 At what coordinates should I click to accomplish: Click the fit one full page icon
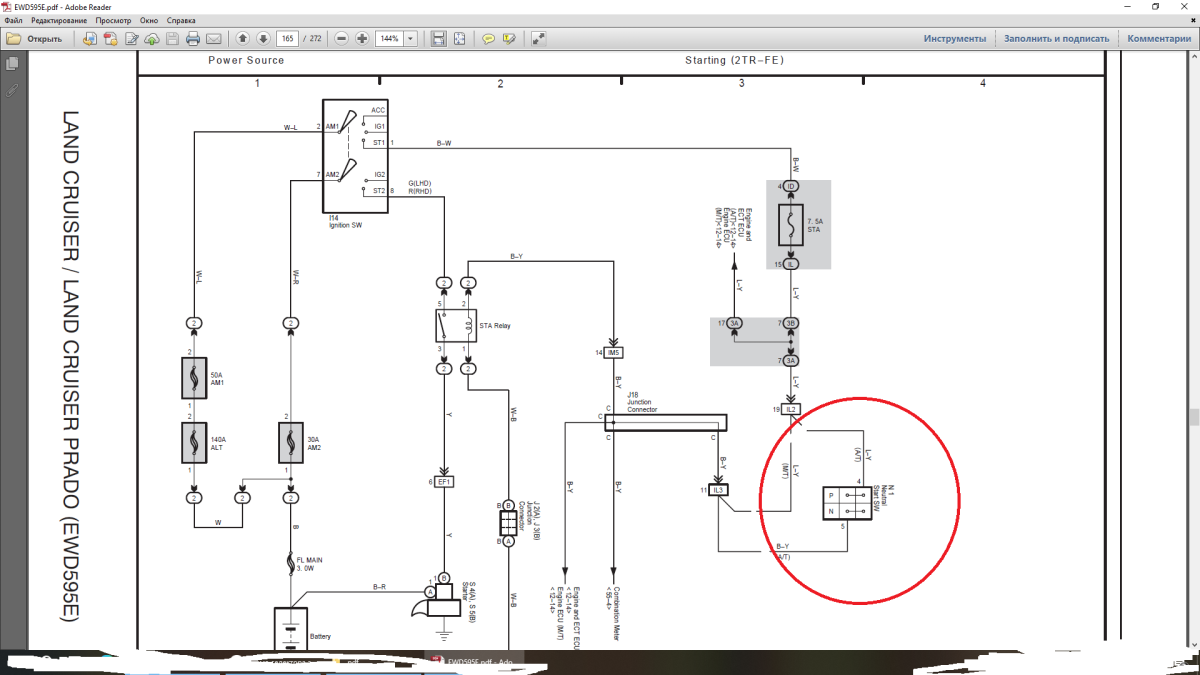pyautogui.click(x=459, y=38)
